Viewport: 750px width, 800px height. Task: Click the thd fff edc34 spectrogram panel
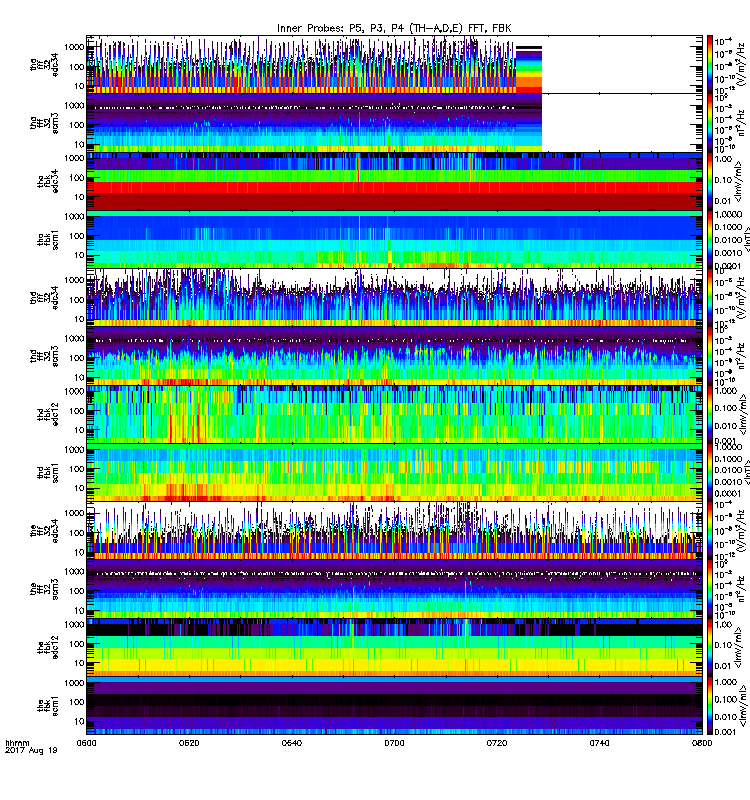(x=394, y=298)
